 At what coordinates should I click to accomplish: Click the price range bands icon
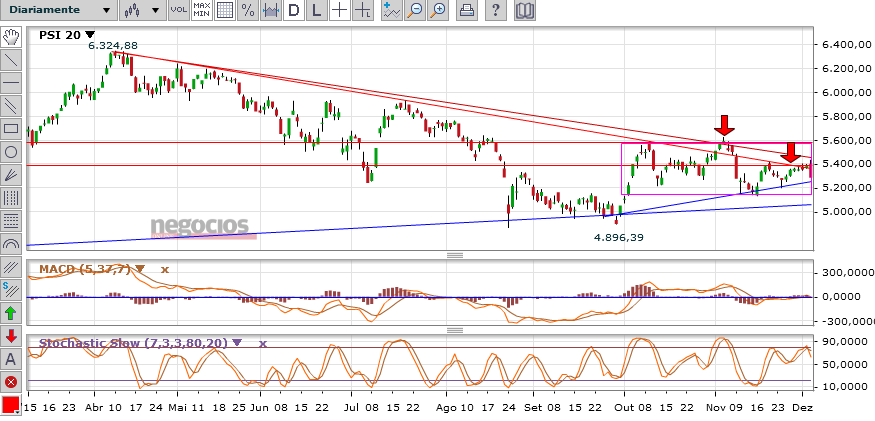[x=271, y=9]
